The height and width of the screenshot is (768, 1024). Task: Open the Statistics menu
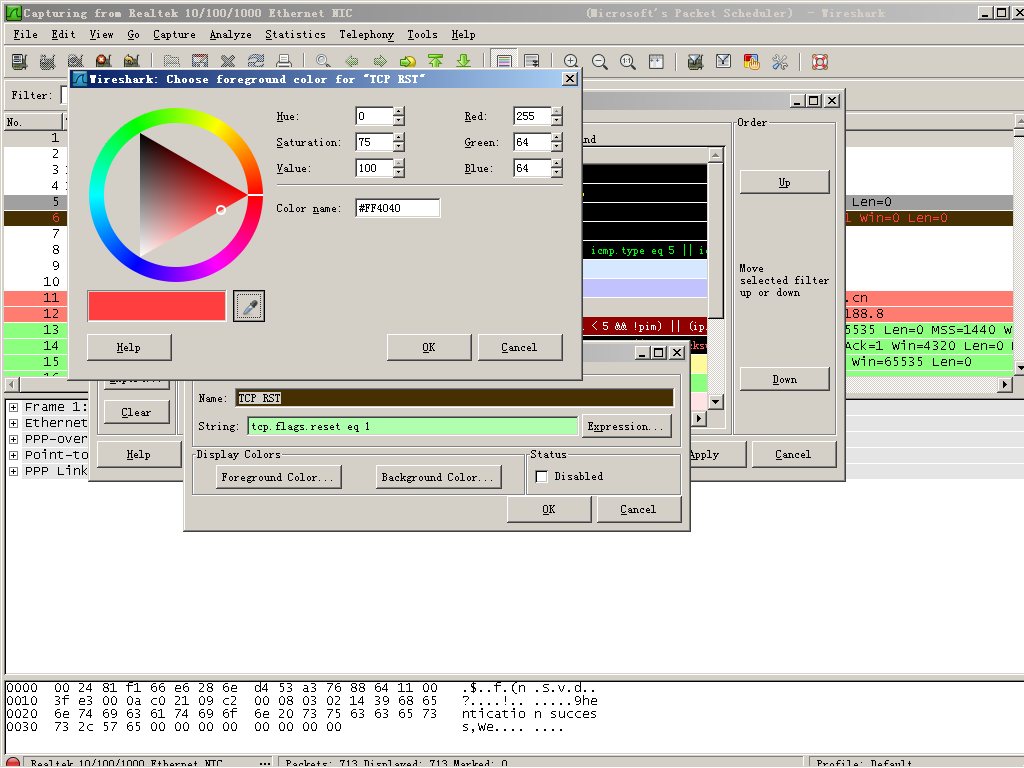point(295,35)
